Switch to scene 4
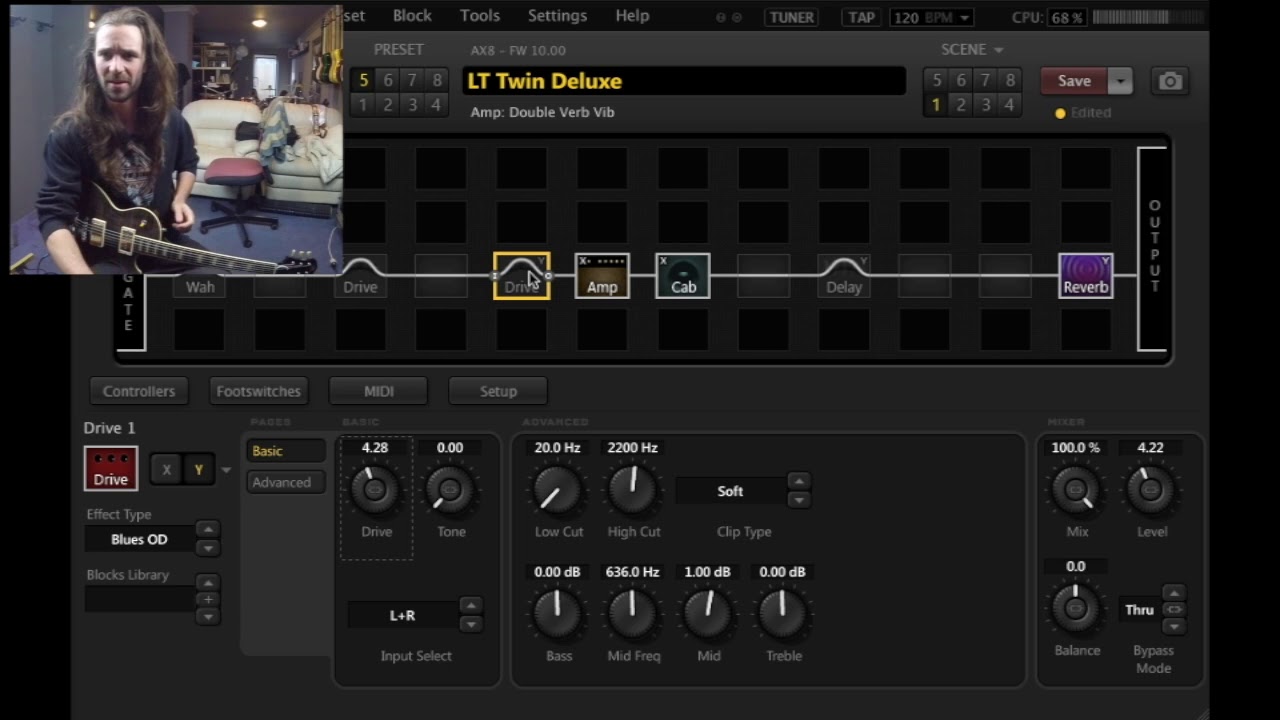This screenshot has width=1280, height=720. [1009, 104]
